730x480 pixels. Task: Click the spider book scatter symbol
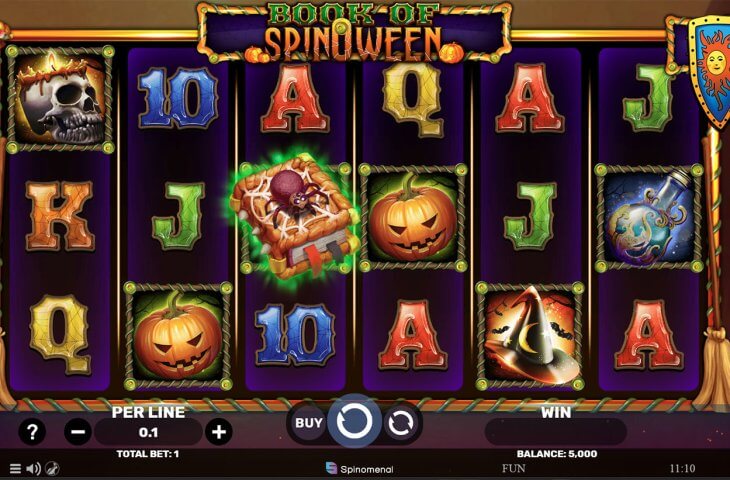(296, 219)
